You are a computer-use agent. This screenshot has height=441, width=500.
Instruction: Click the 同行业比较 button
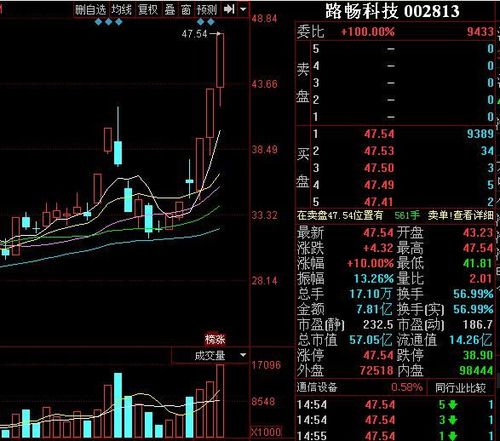tap(460, 388)
